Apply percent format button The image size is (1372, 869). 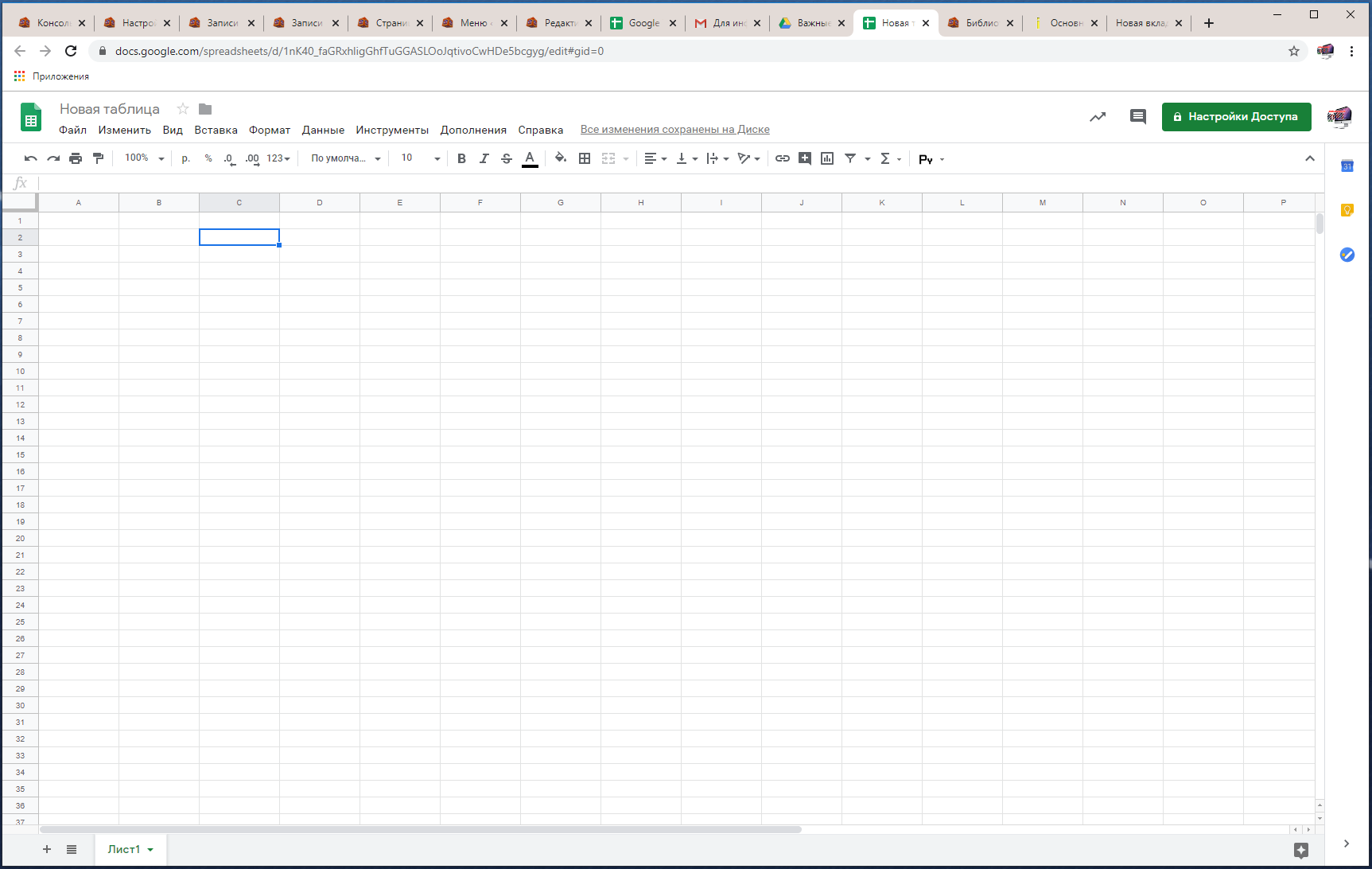point(208,158)
